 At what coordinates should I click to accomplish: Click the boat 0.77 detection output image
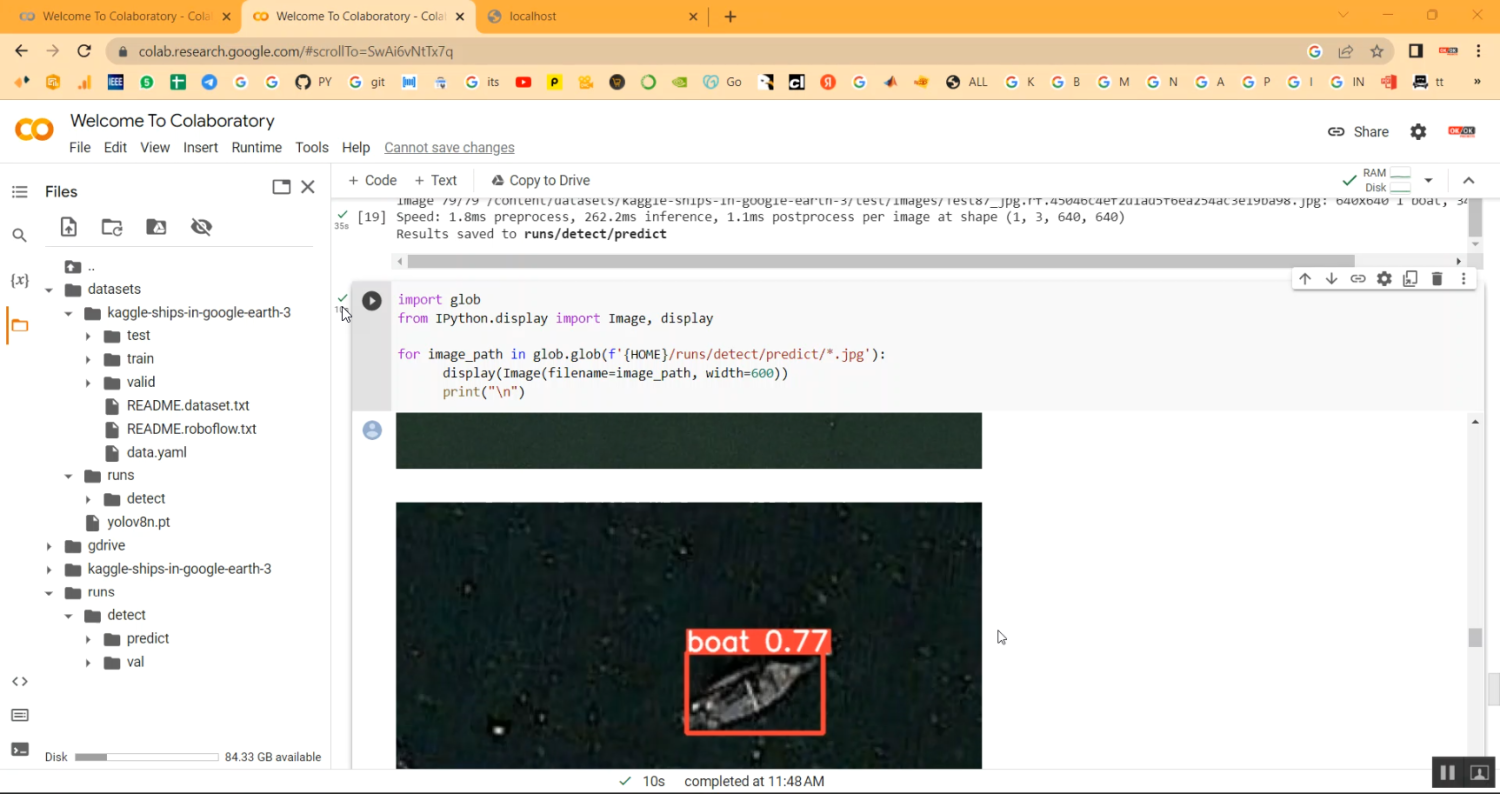[x=689, y=635]
